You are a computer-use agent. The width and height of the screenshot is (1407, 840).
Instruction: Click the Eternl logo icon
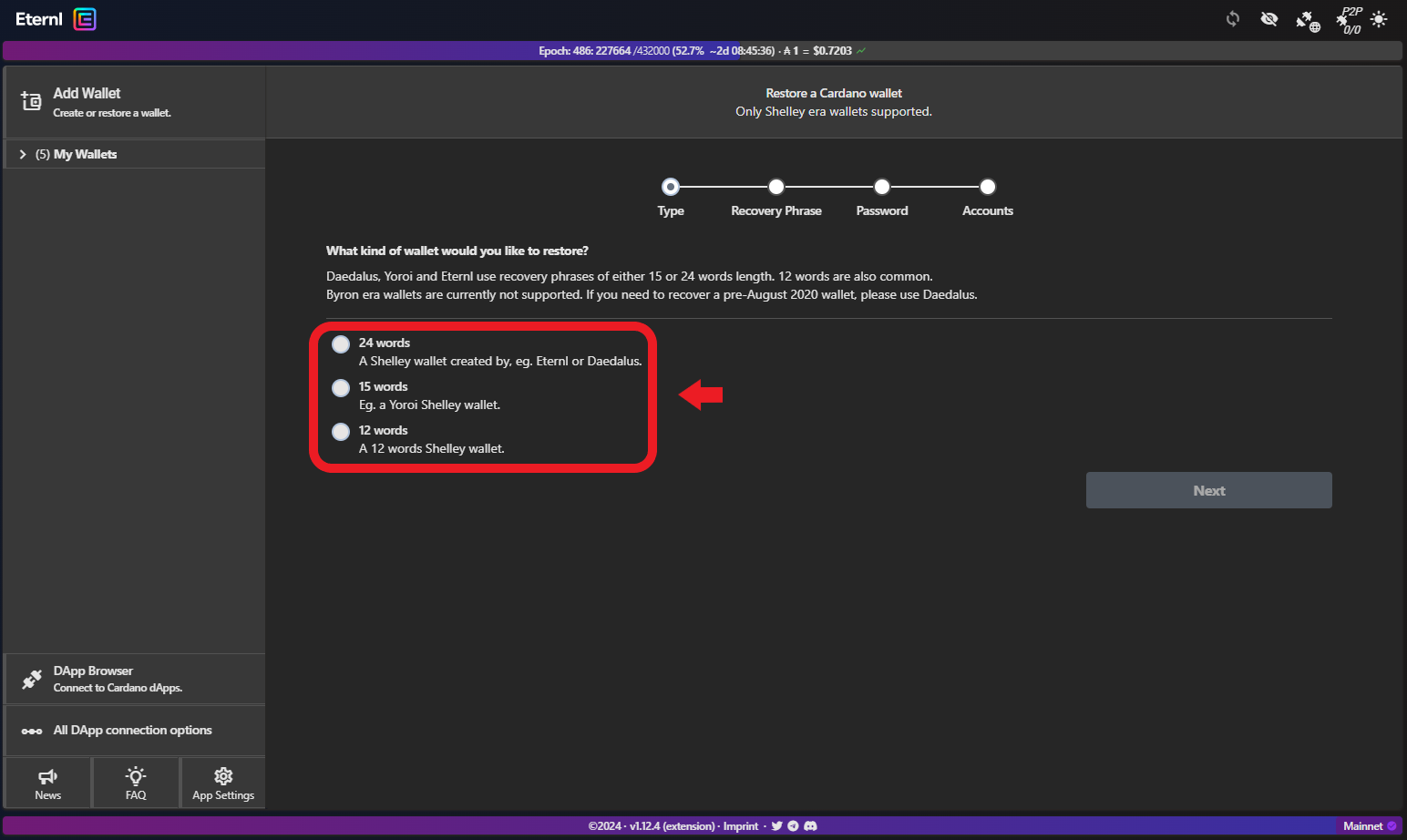point(85,19)
